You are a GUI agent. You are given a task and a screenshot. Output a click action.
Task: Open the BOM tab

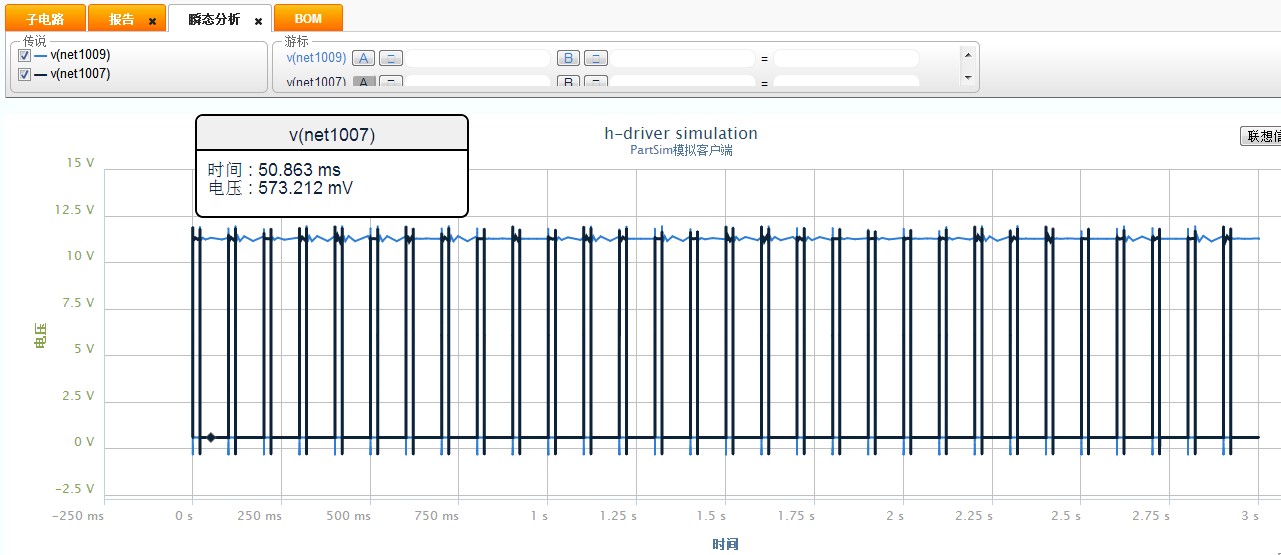point(308,18)
